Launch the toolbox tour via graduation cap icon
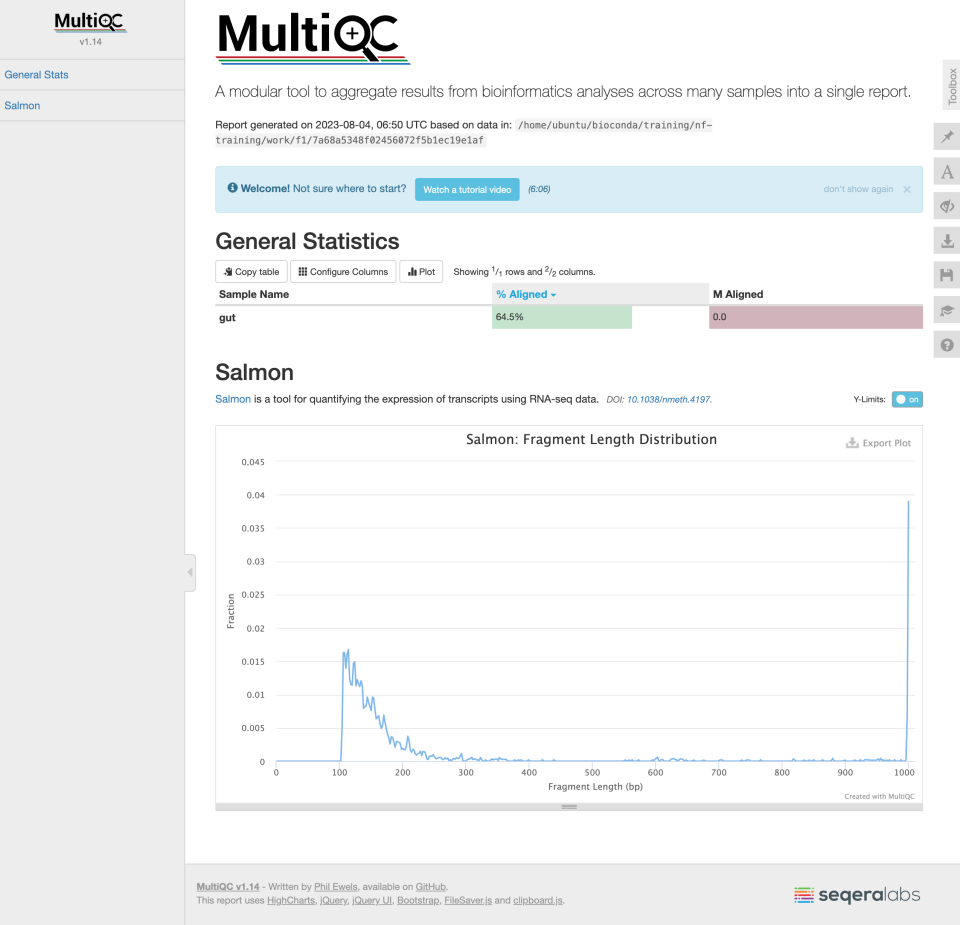 click(946, 310)
